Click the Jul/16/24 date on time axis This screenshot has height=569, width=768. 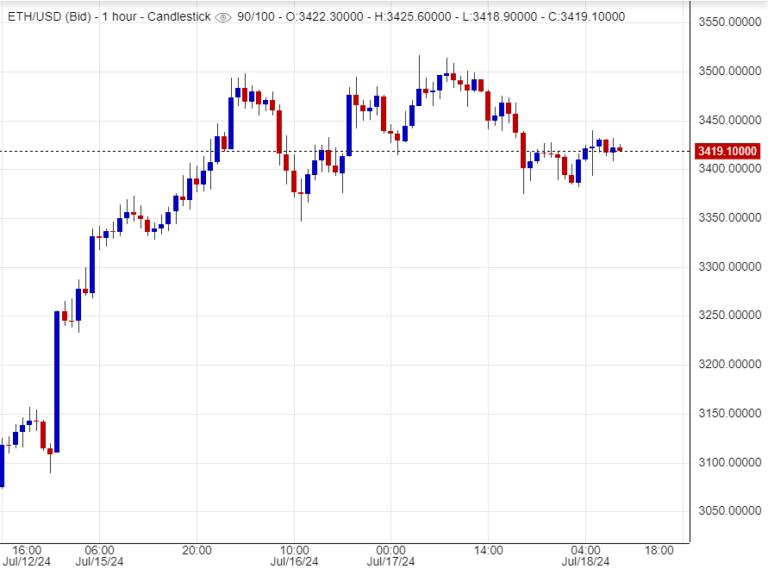294,561
